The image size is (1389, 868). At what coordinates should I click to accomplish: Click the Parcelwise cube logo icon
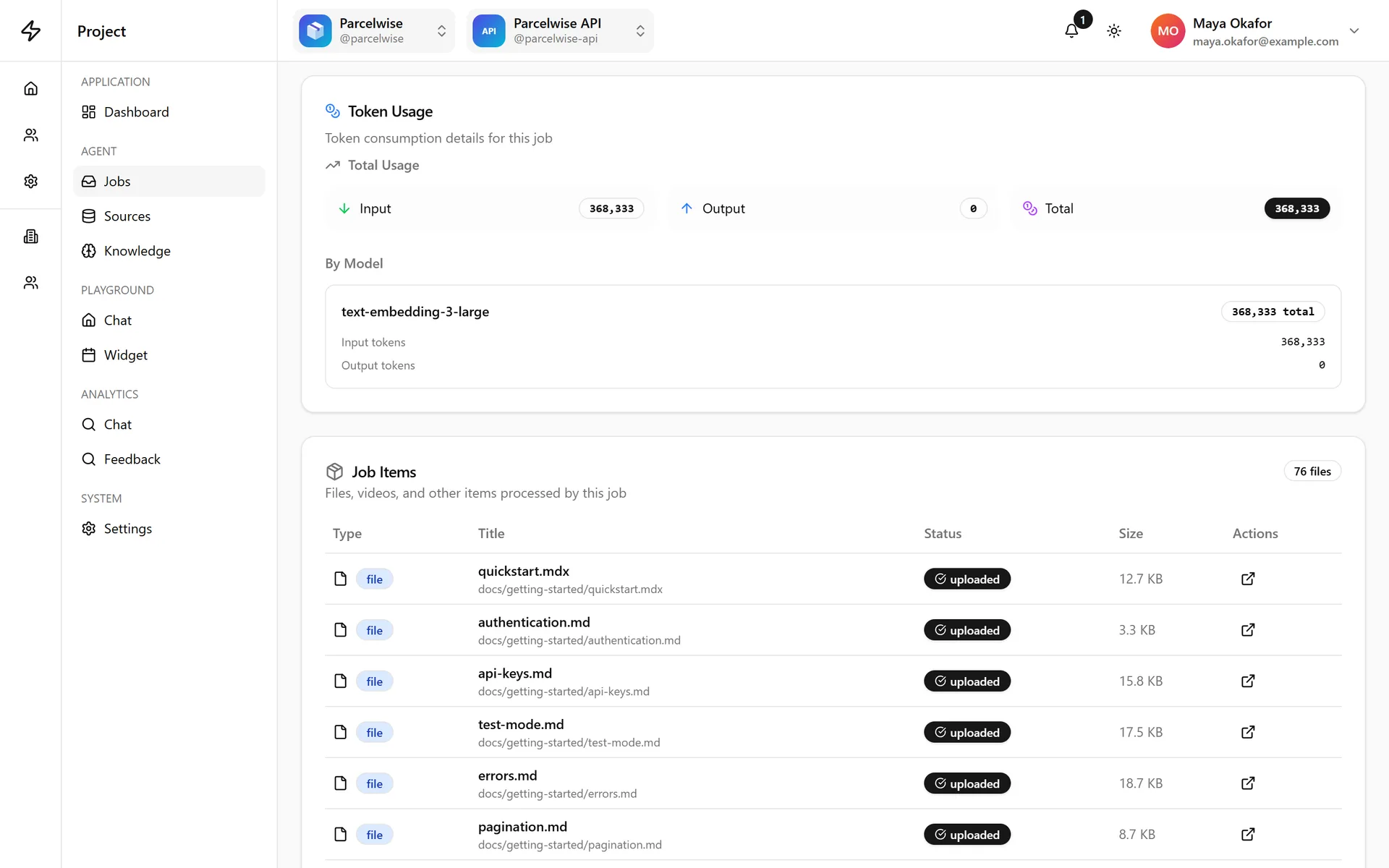(x=315, y=31)
